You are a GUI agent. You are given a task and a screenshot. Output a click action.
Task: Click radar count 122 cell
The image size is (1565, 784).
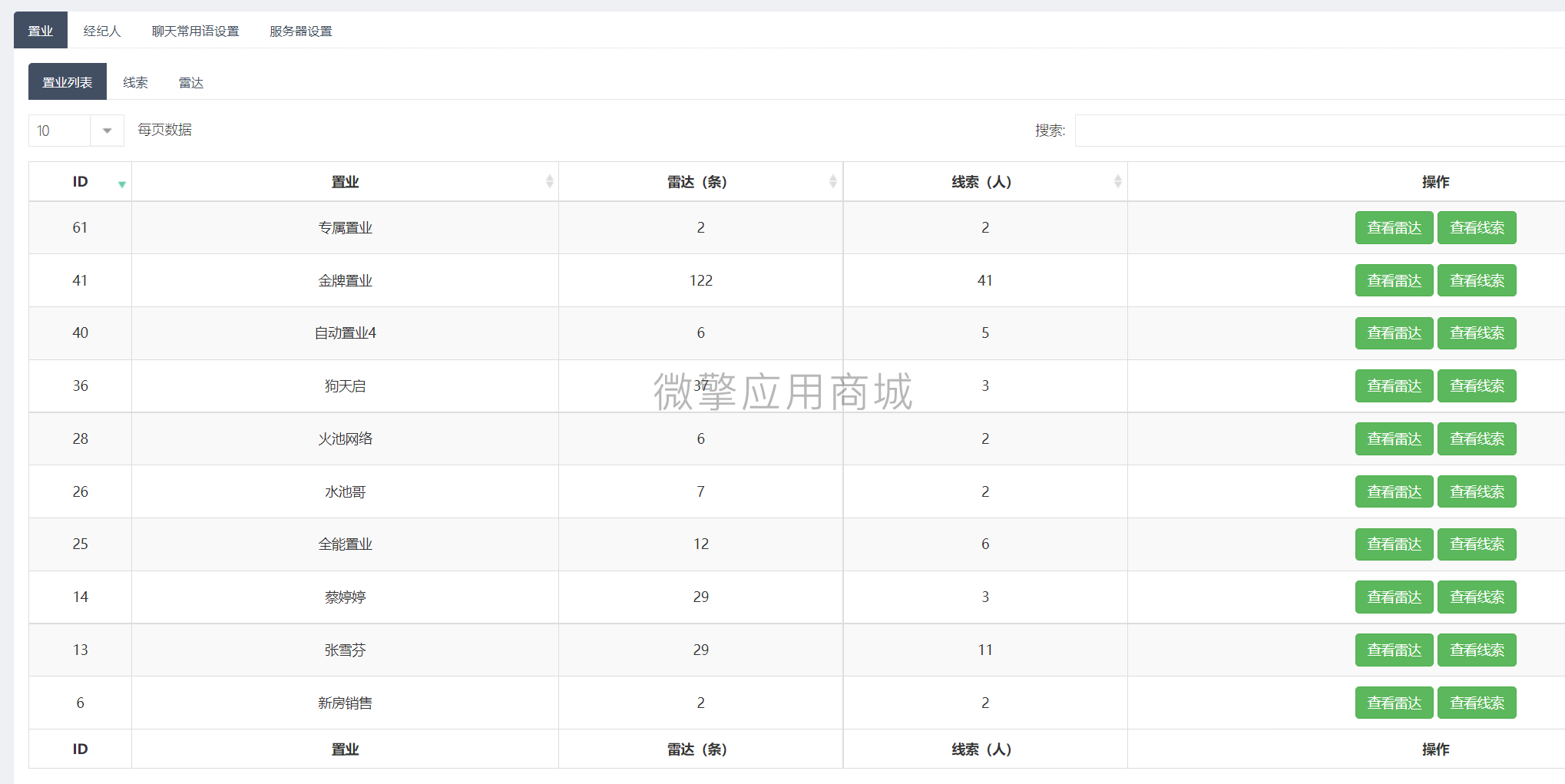pyautogui.click(x=700, y=280)
